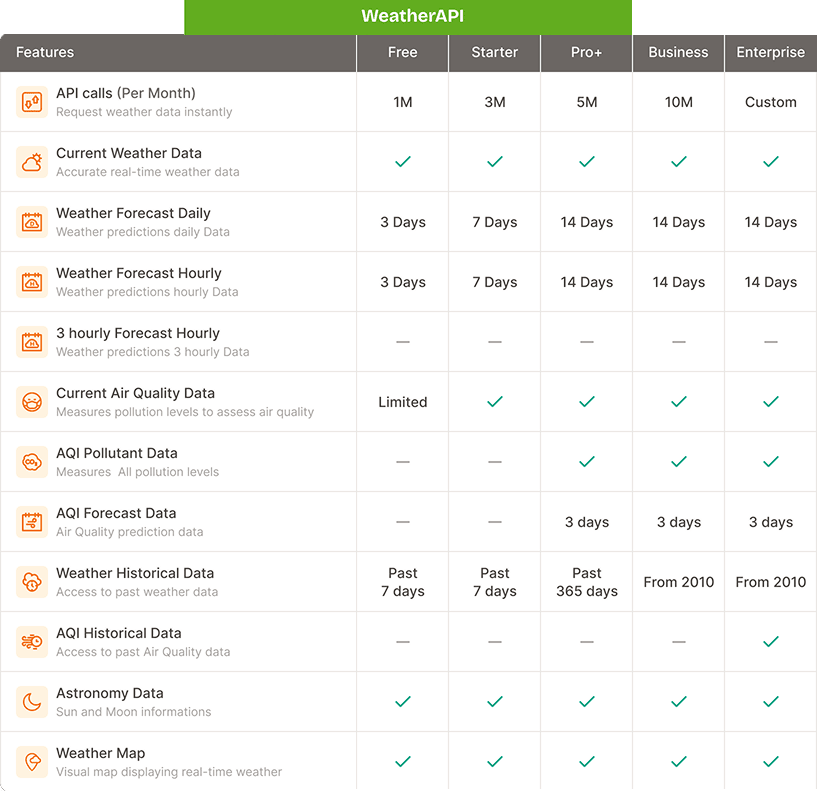Screen dimensions: 817x791
Task: Click Pro+ checkmark for AQI Pollutant Data
Action: [x=586, y=462]
